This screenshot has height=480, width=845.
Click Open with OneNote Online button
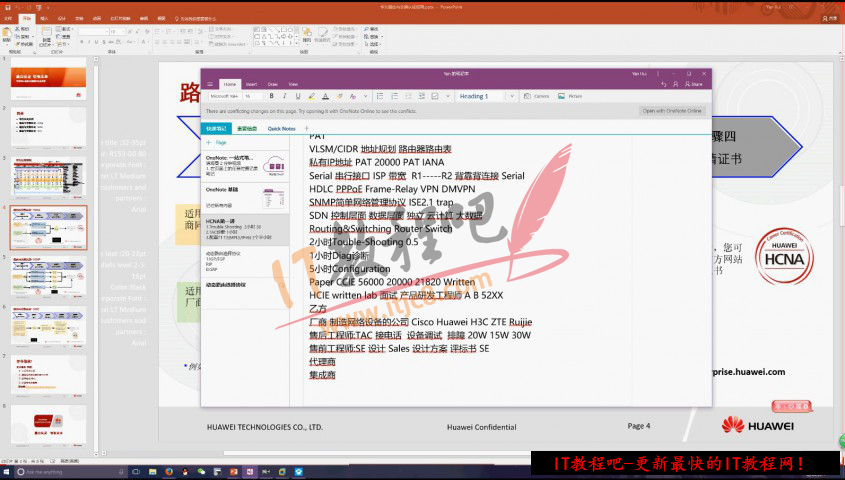point(673,111)
